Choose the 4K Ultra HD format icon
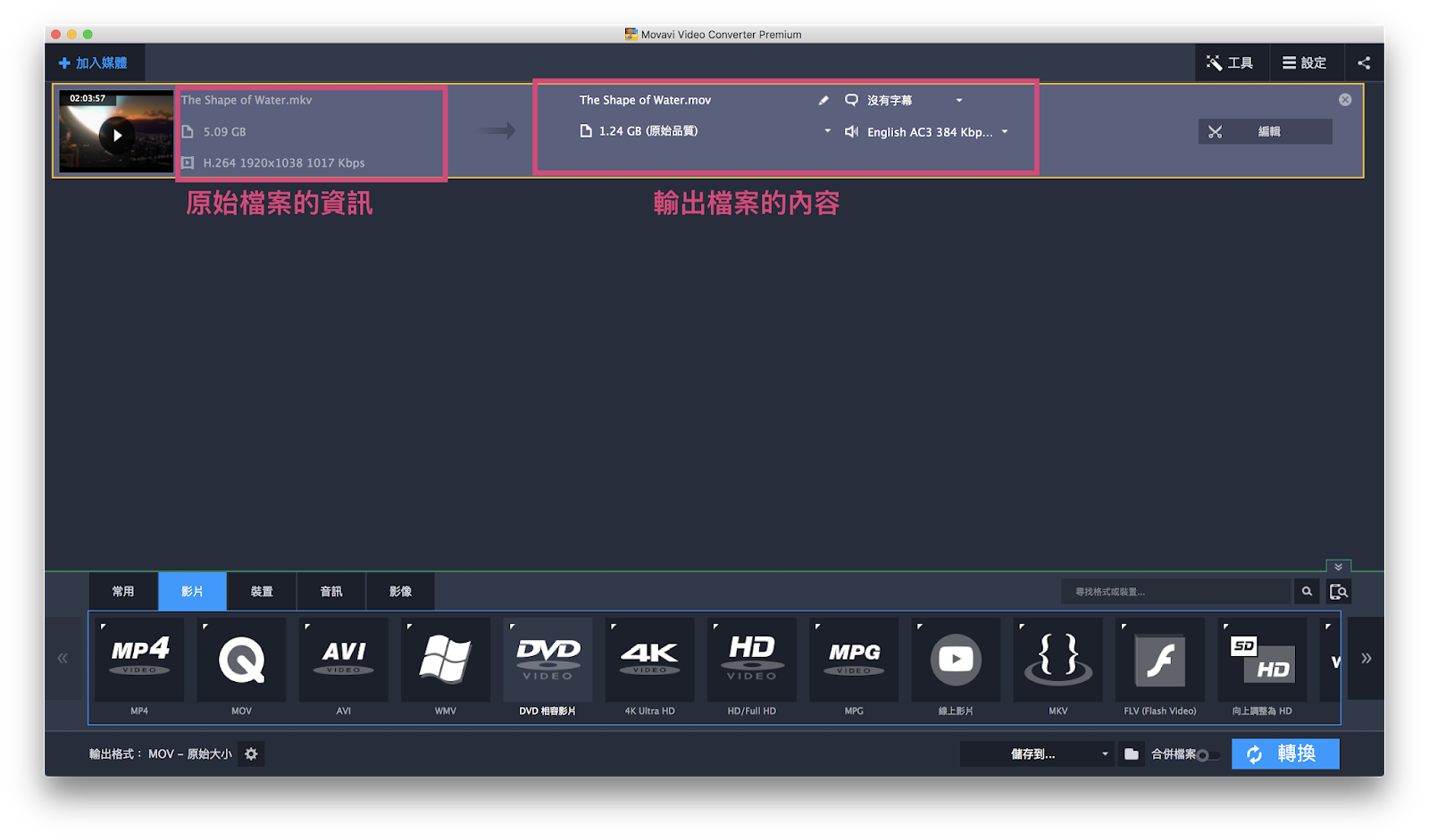This screenshot has height=840, width=1429. click(x=649, y=660)
